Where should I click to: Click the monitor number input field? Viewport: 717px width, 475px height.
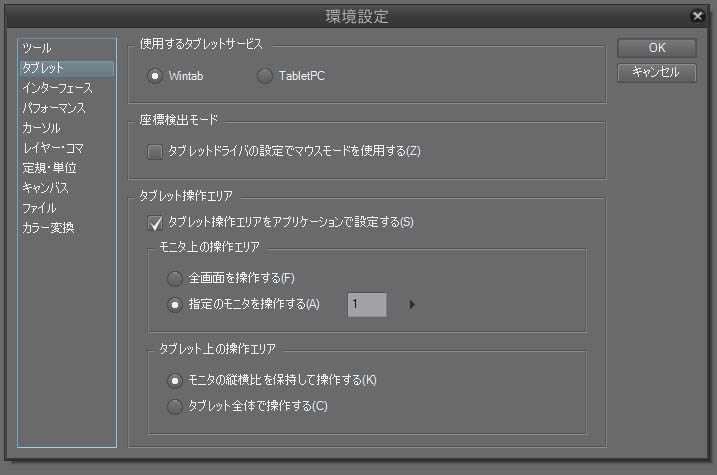tap(367, 304)
